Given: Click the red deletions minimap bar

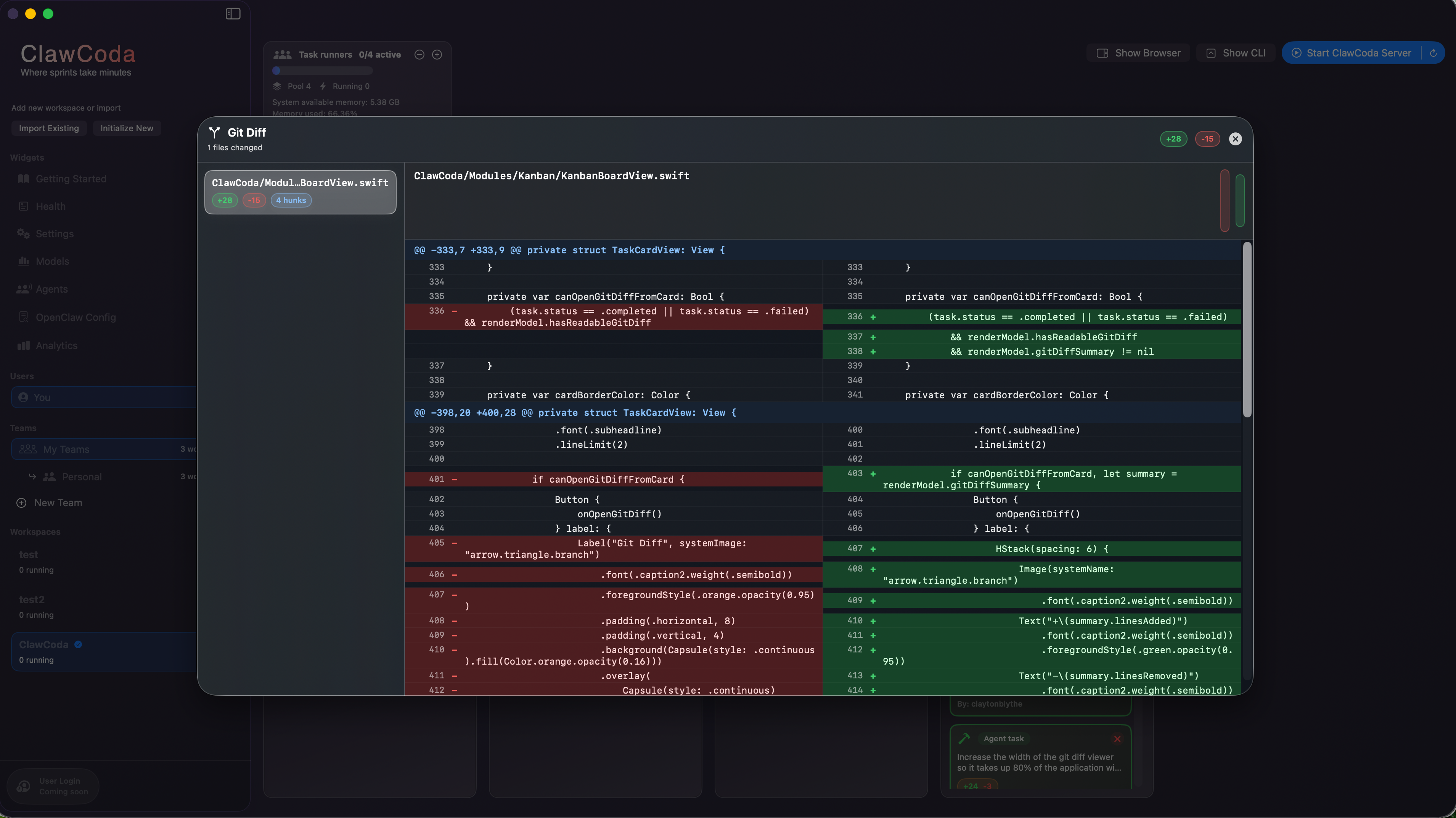Looking at the screenshot, I should 1225,201.
